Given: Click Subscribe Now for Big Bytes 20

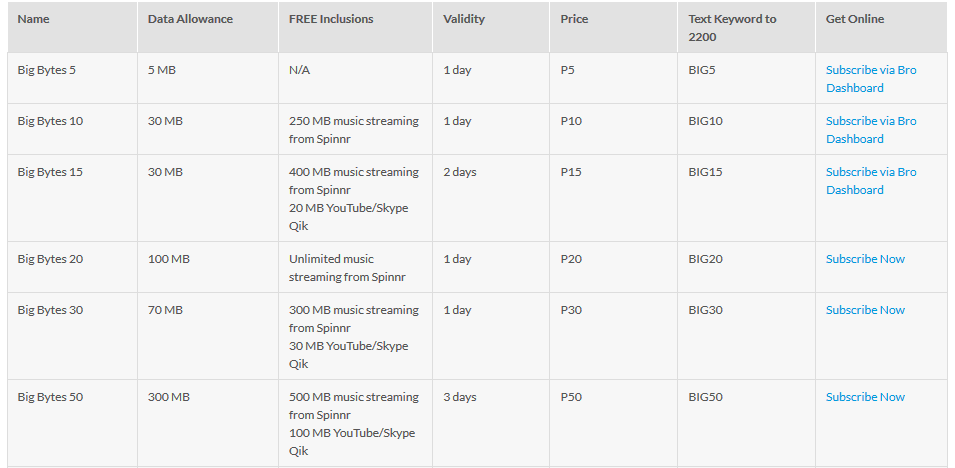Looking at the screenshot, I should tap(865, 259).
